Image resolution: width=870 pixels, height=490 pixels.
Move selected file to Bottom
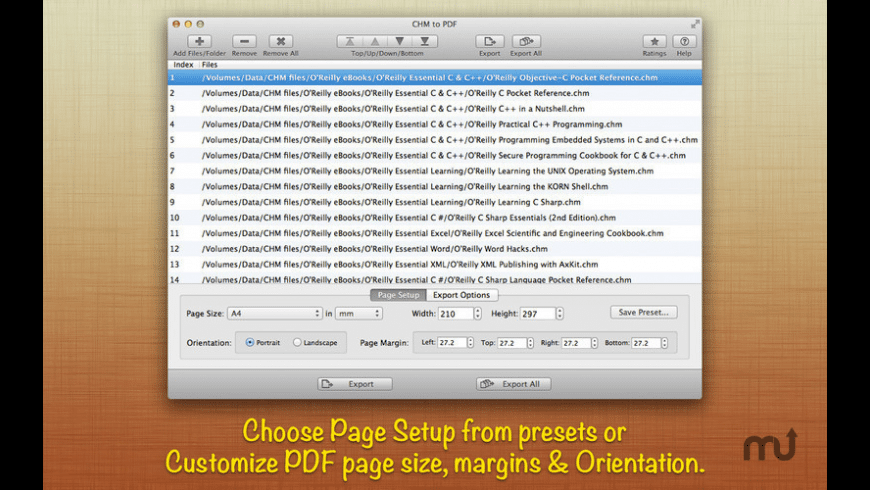coord(424,42)
